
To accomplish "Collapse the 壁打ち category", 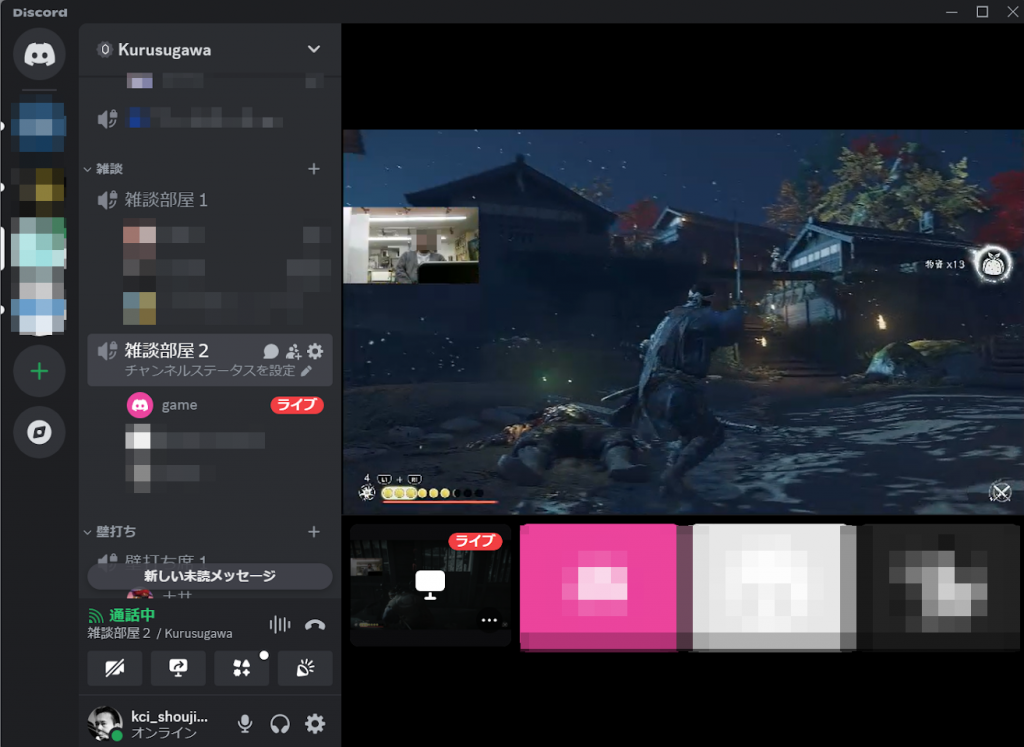I will pyautogui.click(x=110, y=532).
